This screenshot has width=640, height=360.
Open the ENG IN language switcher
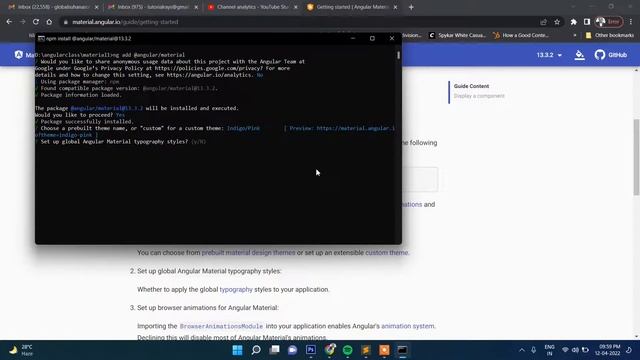[x=549, y=350]
